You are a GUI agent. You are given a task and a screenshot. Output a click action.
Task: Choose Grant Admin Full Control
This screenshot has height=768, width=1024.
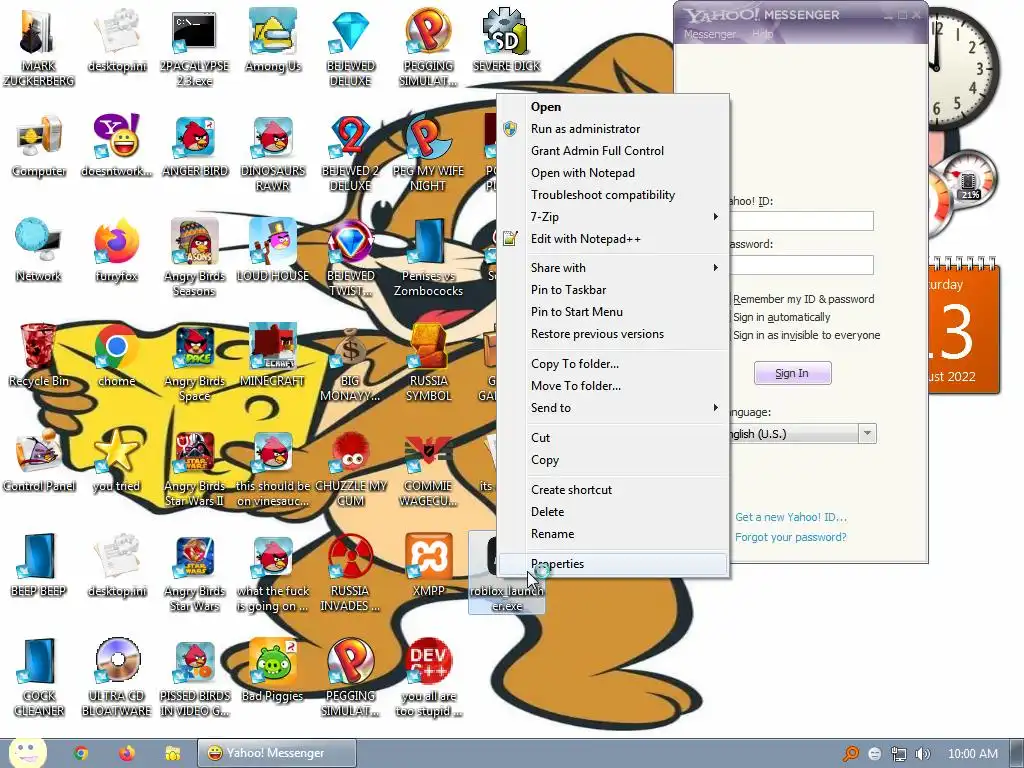coord(613,151)
